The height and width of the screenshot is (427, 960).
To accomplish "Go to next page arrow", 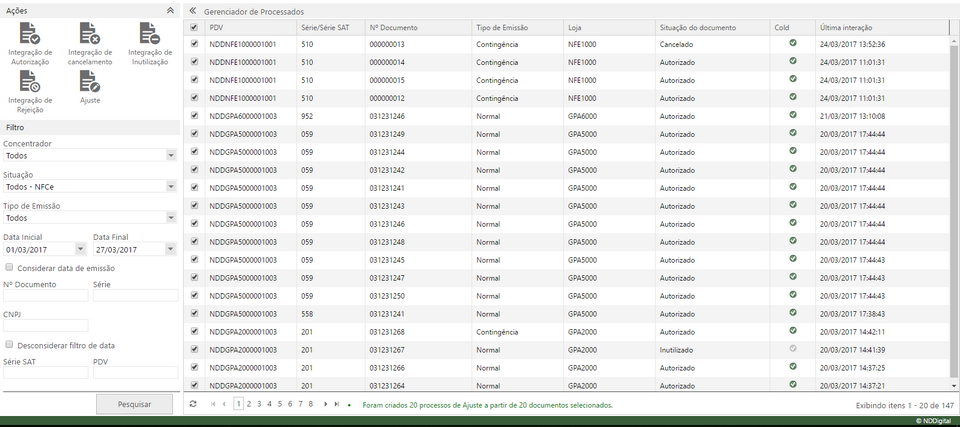I will coord(325,404).
